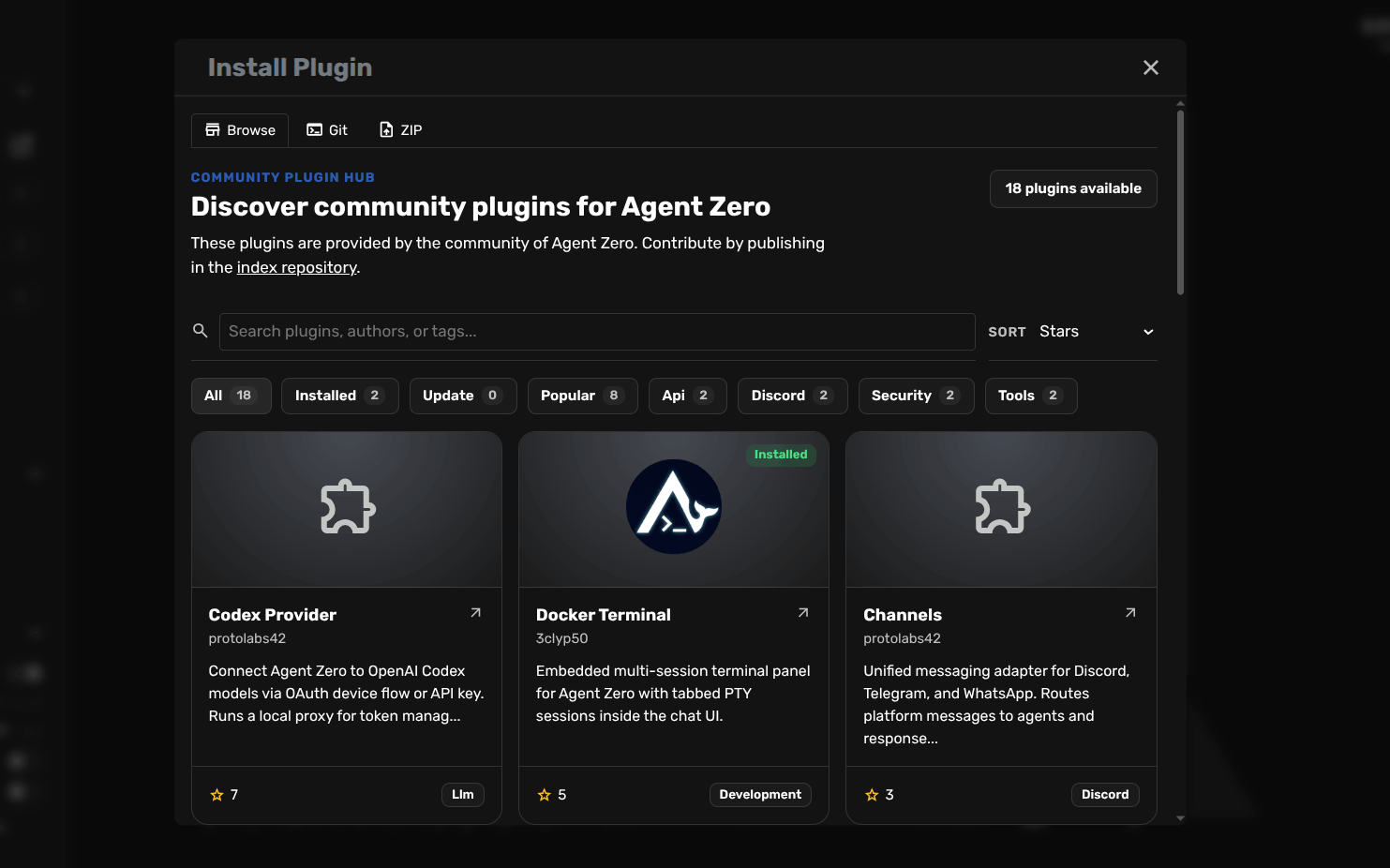Click the plugin search input field
Screen dimensions: 1390x868
(597, 331)
